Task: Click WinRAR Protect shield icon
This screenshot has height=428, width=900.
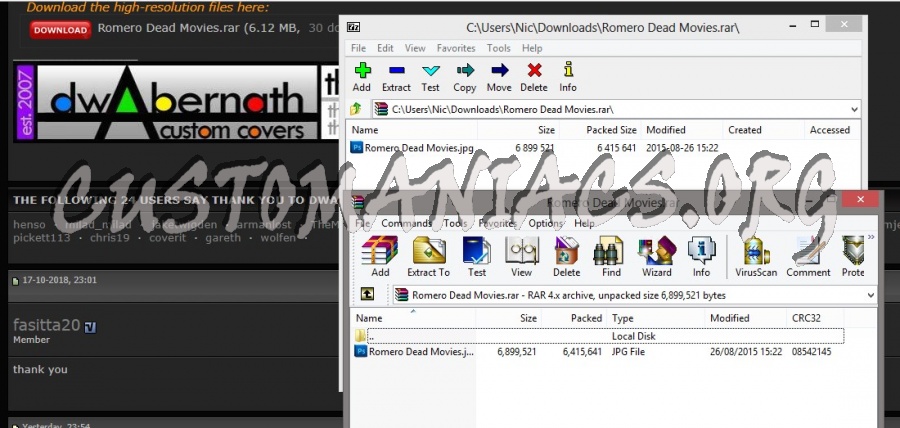Action: tap(853, 251)
